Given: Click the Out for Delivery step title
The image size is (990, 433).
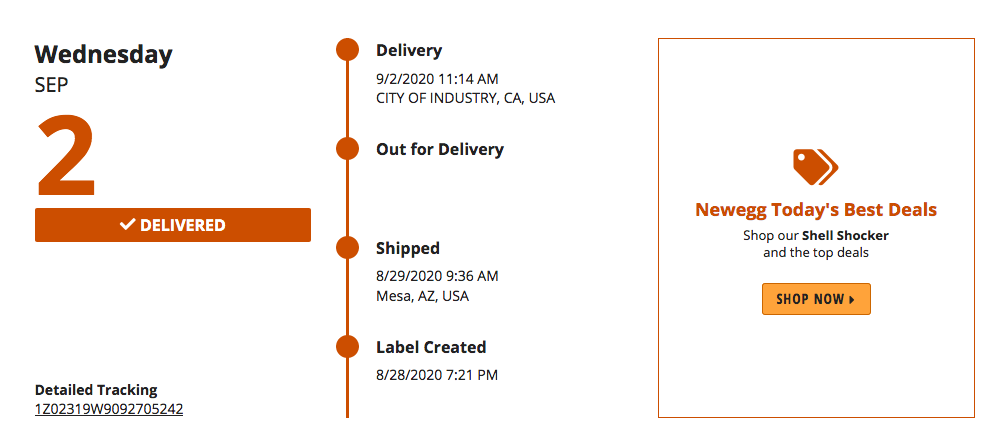Looking at the screenshot, I should [x=440, y=149].
